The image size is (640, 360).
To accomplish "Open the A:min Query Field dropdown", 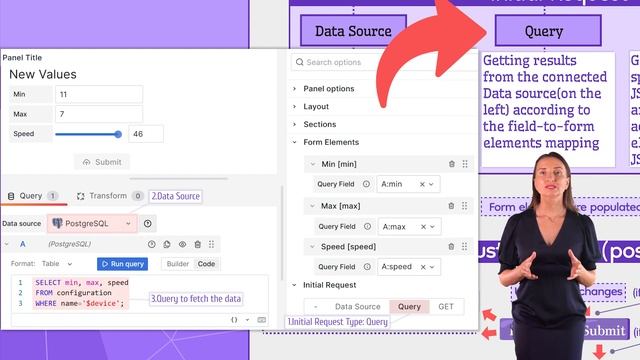I will (x=431, y=184).
